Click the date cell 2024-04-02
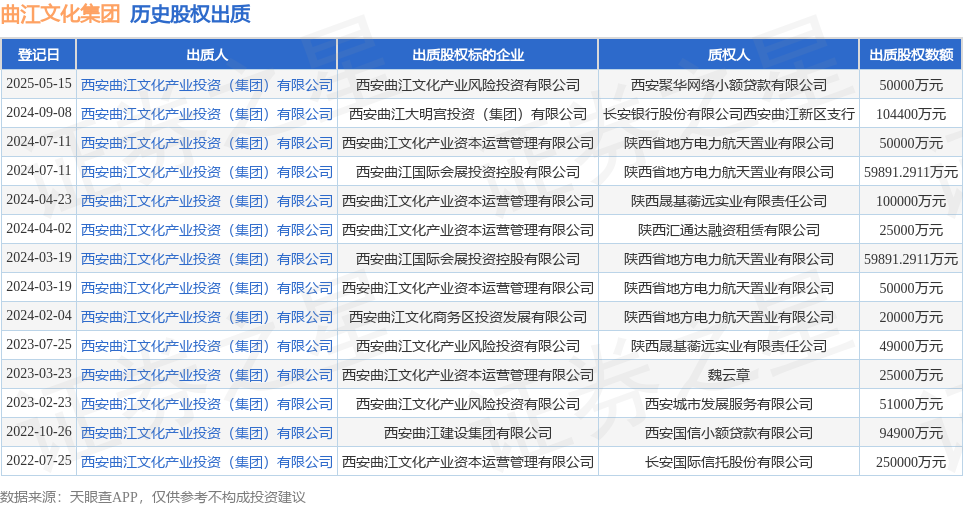The image size is (963, 506). tap(39, 228)
